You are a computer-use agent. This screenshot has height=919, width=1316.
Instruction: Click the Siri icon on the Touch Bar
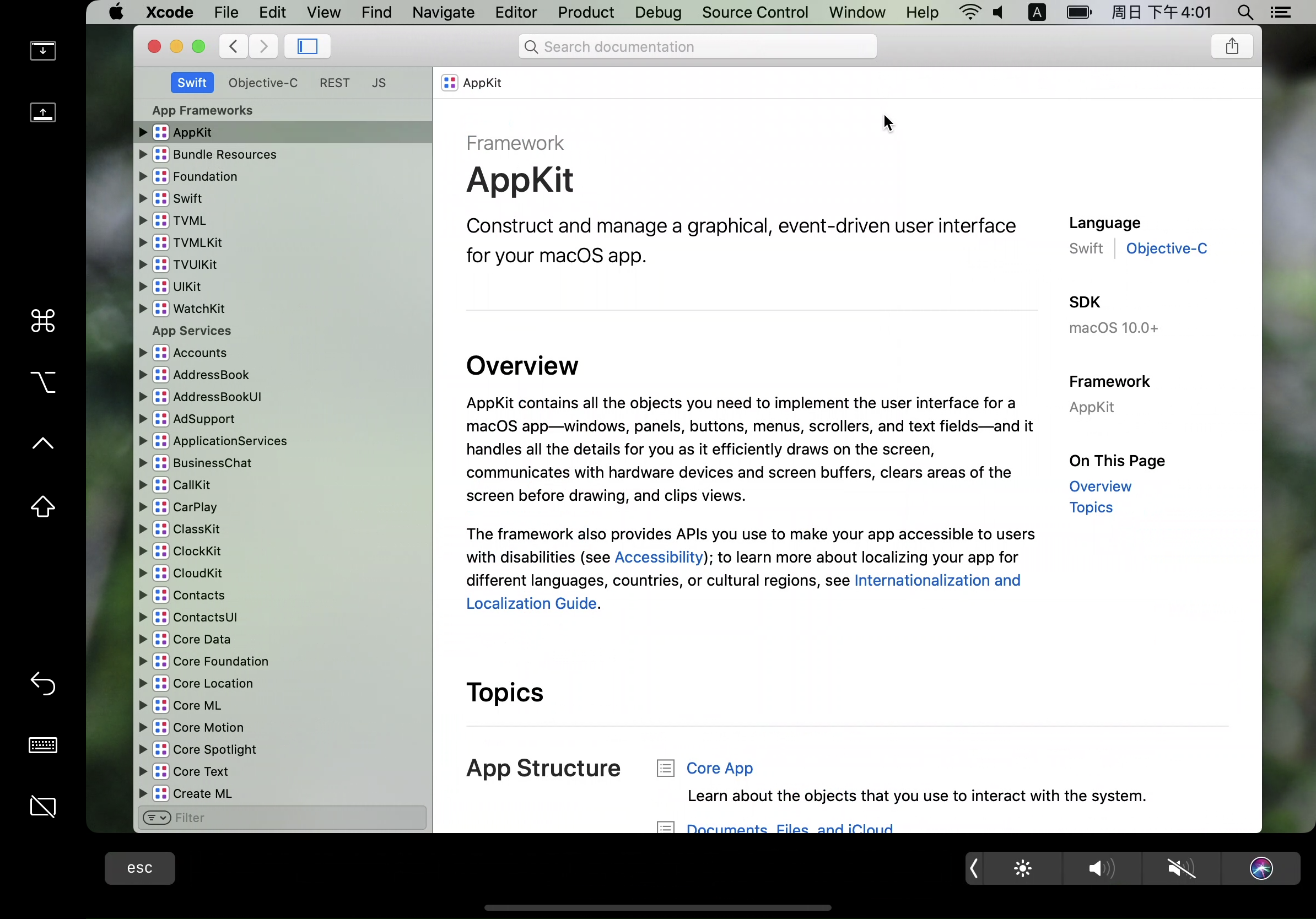pos(1261,868)
